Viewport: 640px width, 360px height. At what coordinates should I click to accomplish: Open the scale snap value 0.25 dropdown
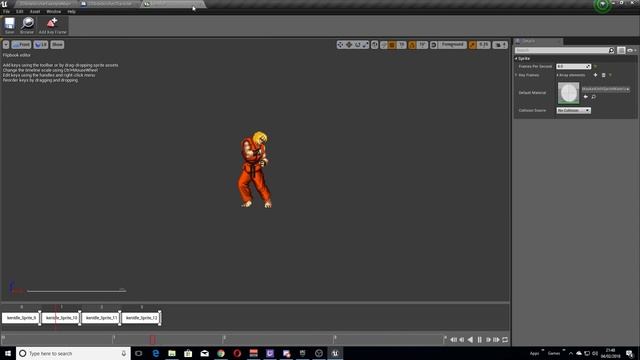484,44
